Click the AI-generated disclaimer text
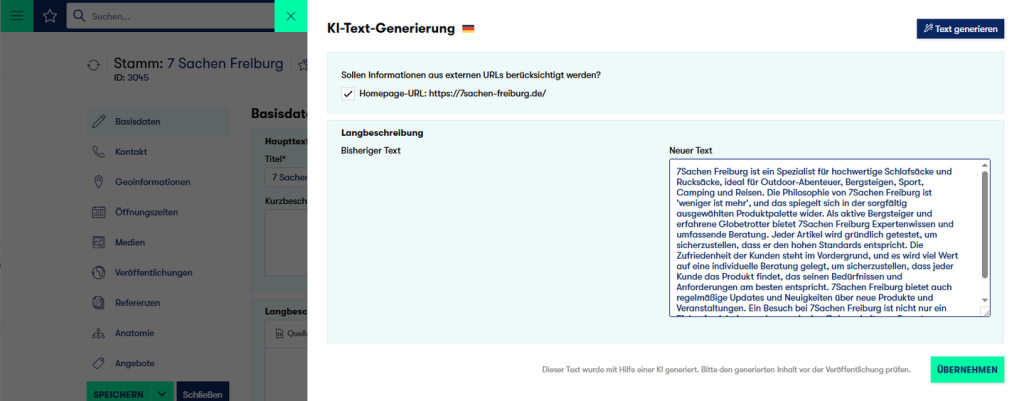 [726, 370]
